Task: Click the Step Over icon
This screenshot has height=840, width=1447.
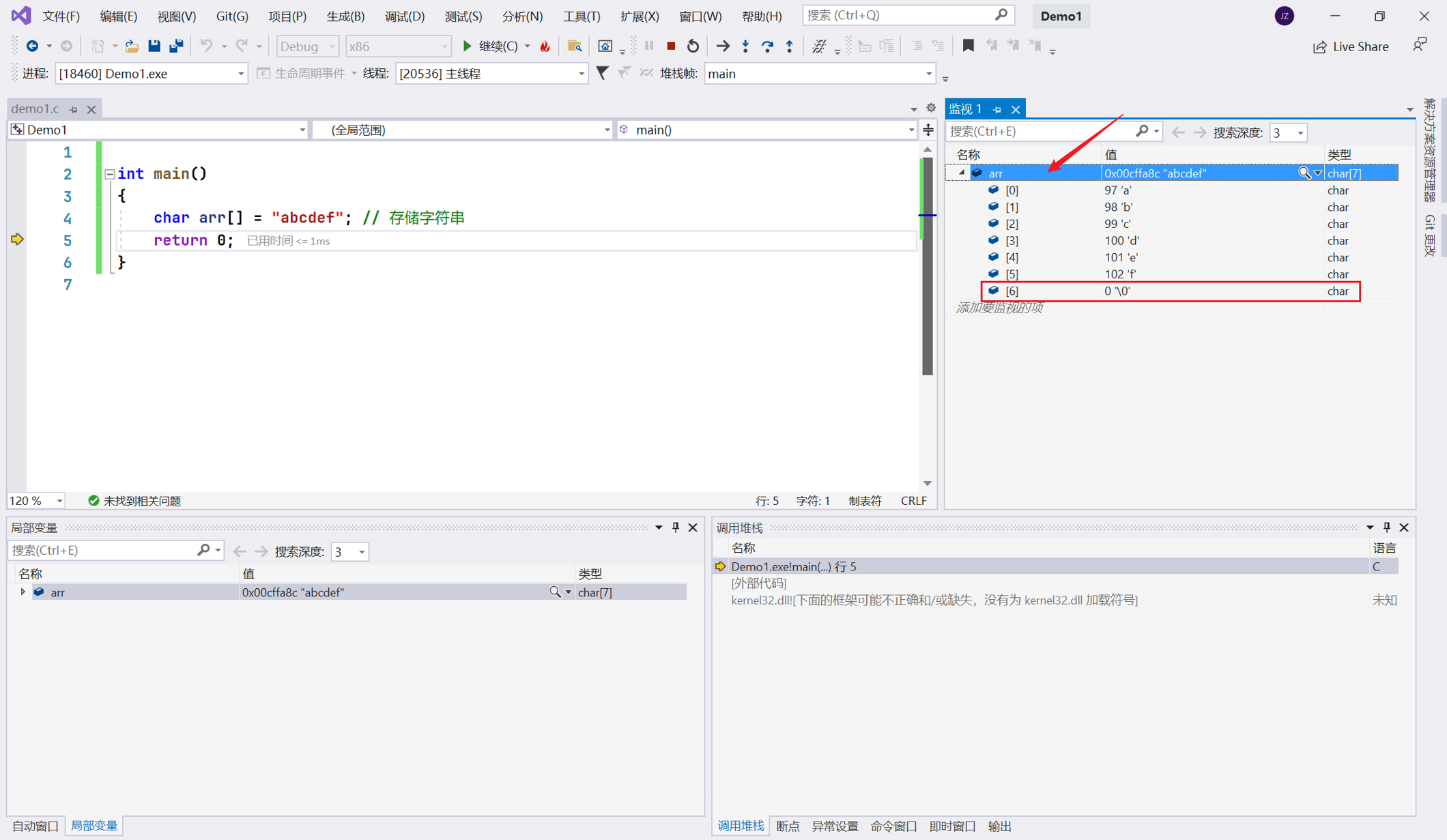Action: coord(767,46)
